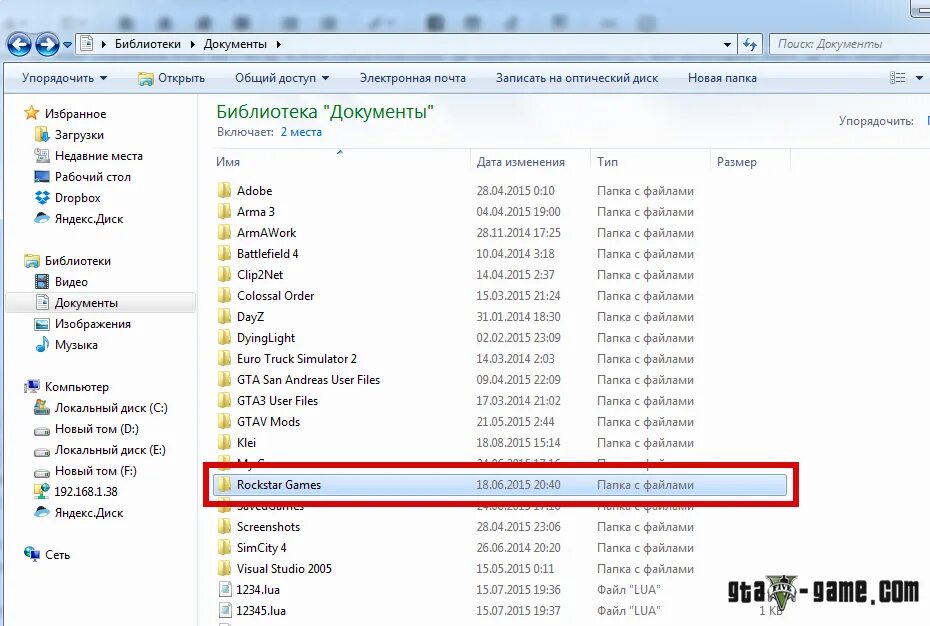Select the Rockstar Games folder

pyautogui.click(x=499, y=485)
